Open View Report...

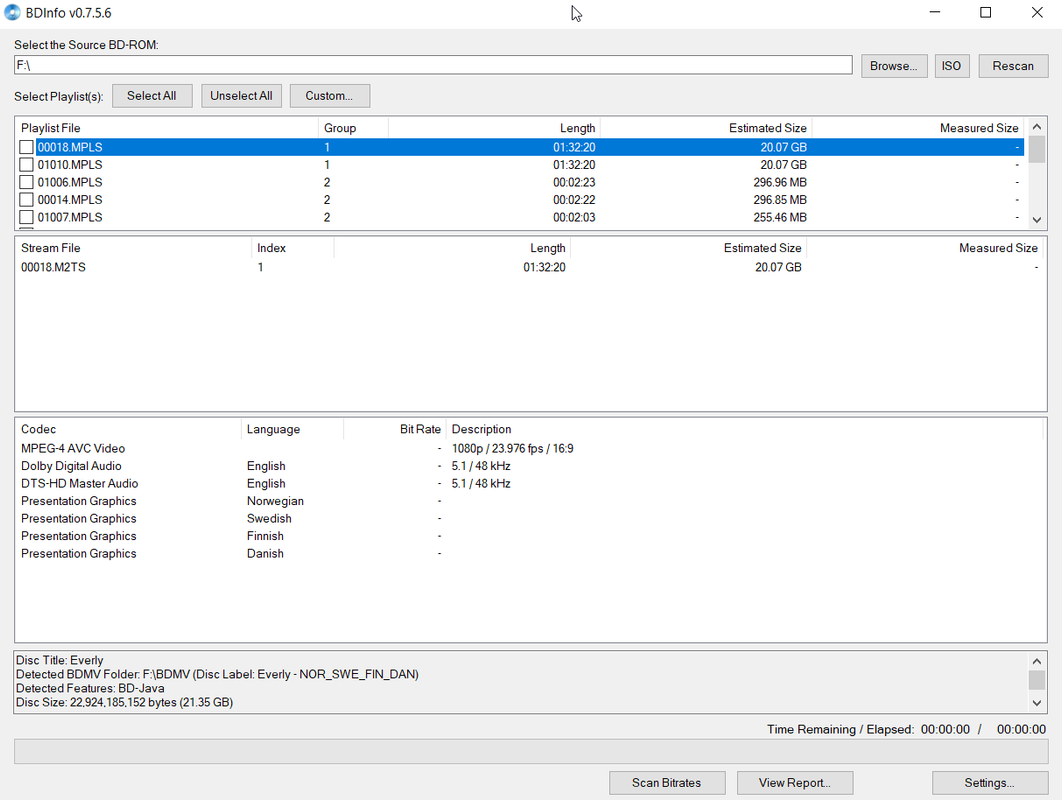point(794,782)
